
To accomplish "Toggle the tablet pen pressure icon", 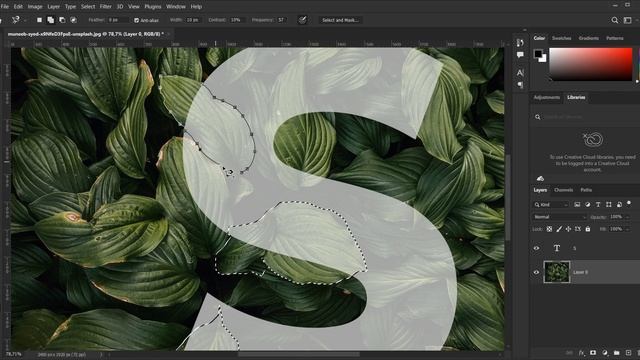I will point(302,20).
